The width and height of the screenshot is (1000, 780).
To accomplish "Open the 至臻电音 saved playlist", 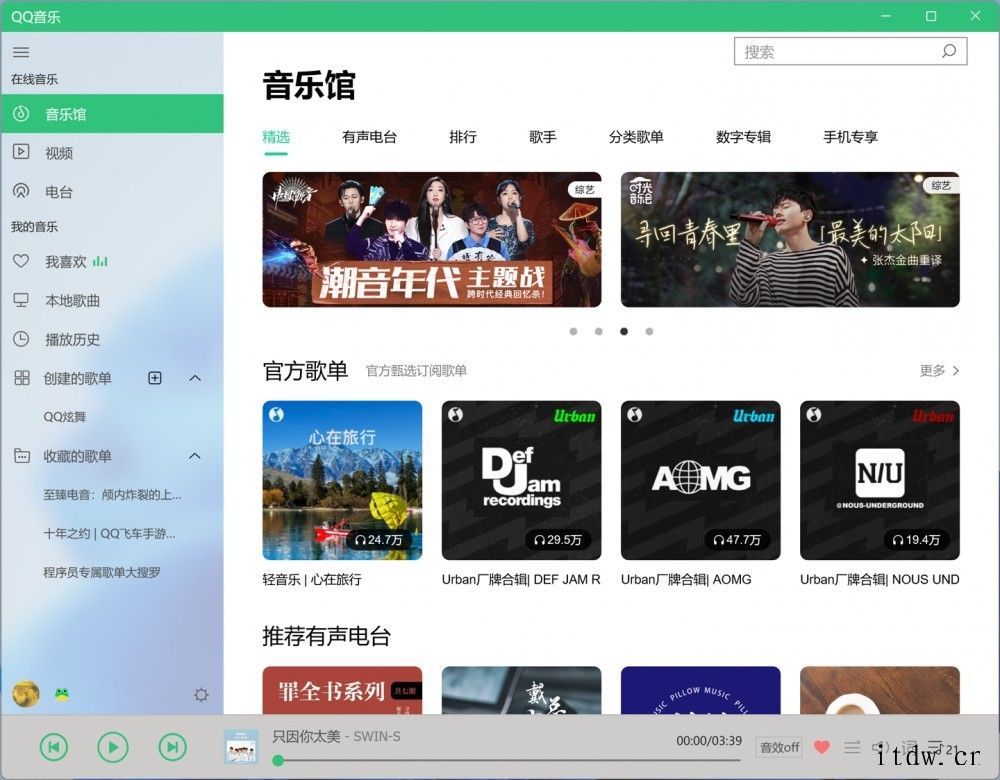I will (x=112, y=494).
